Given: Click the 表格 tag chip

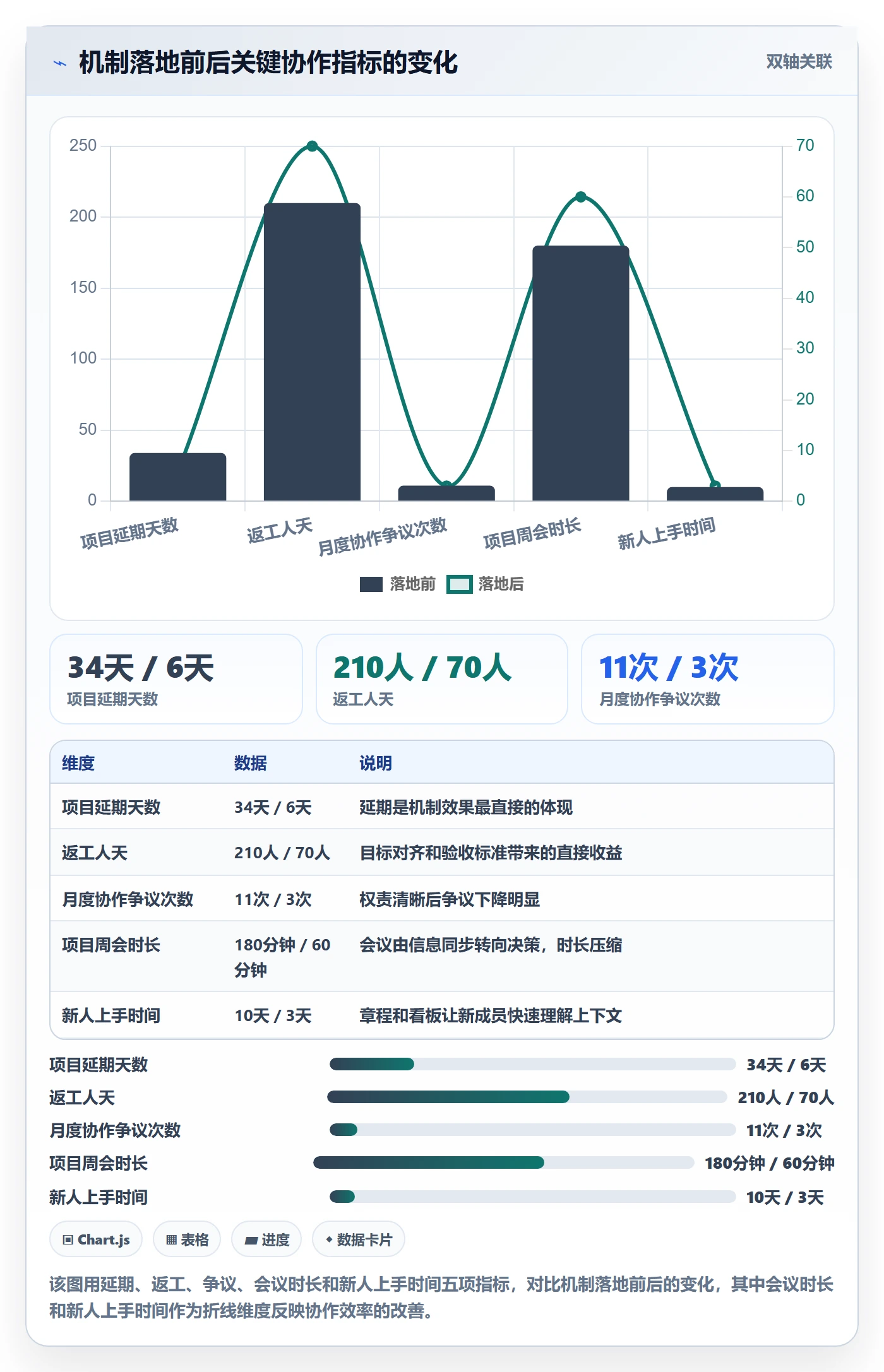Looking at the screenshot, I should click(187, 1239).
